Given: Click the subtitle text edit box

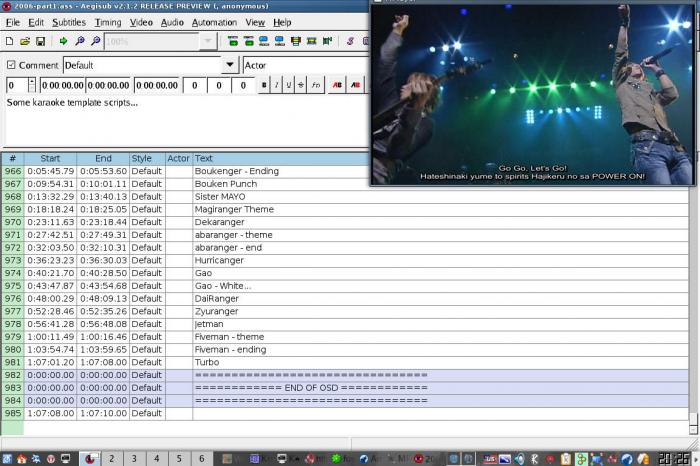Looking at the screenshot, I should 185,120.
